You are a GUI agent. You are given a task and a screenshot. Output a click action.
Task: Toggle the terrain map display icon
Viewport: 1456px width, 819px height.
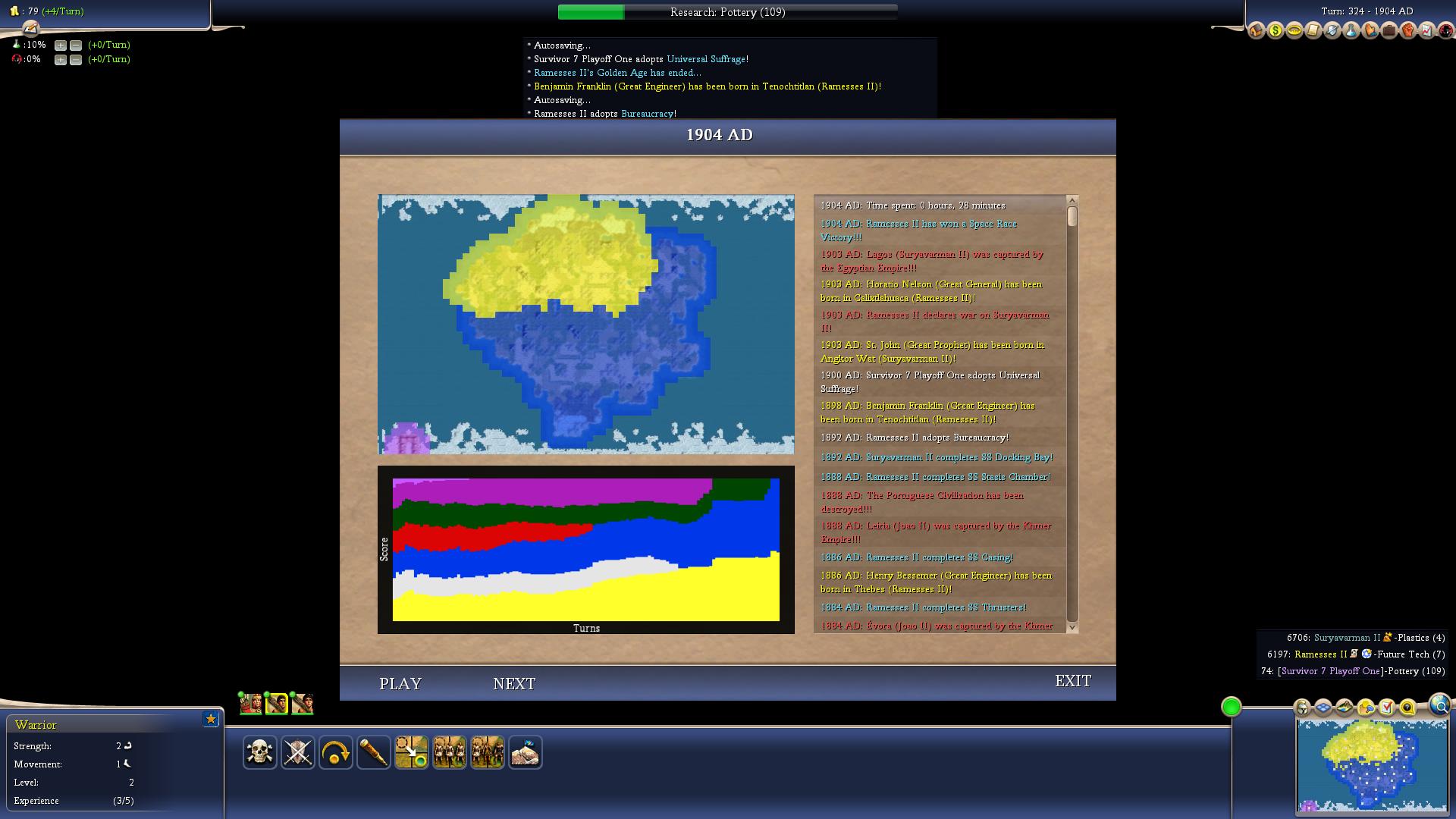pyautogui.click(x=1345, y=708)
